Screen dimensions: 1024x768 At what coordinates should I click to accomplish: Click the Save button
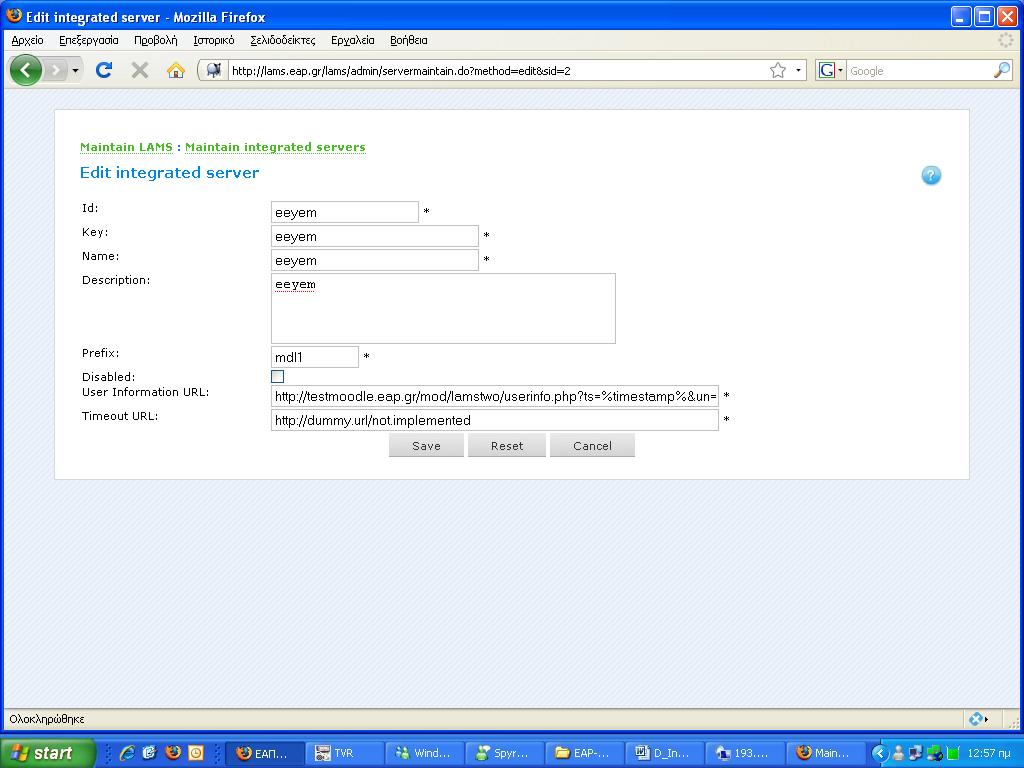pyautogui.click(x=426, y=446)
